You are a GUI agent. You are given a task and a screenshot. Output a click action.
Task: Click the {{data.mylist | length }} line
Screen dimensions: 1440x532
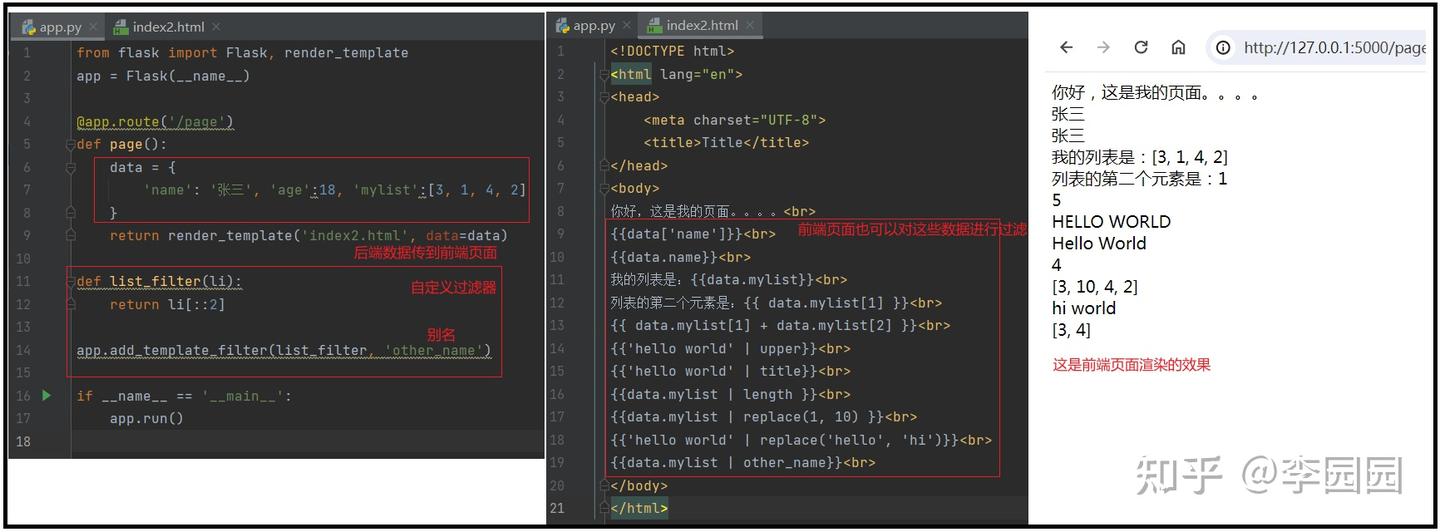pos(730,395)
